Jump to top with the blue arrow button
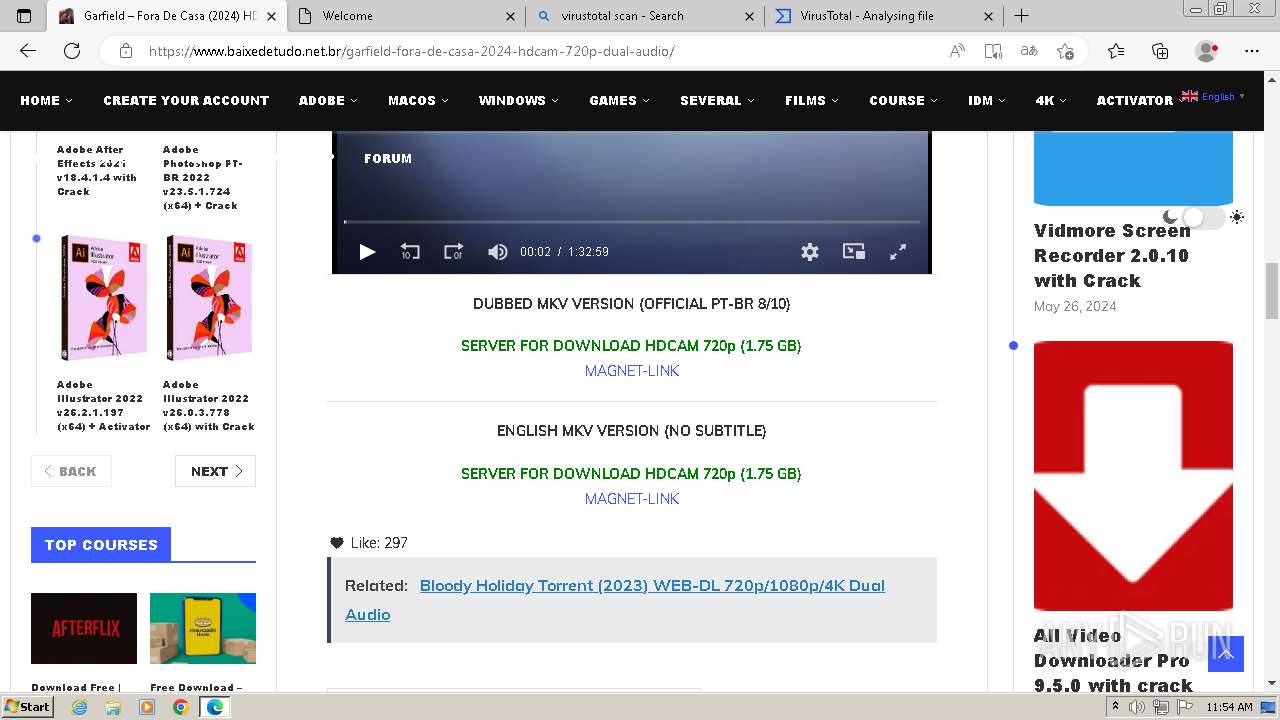Screen dimensions: 1280x720 click(x=1226, y=654)
